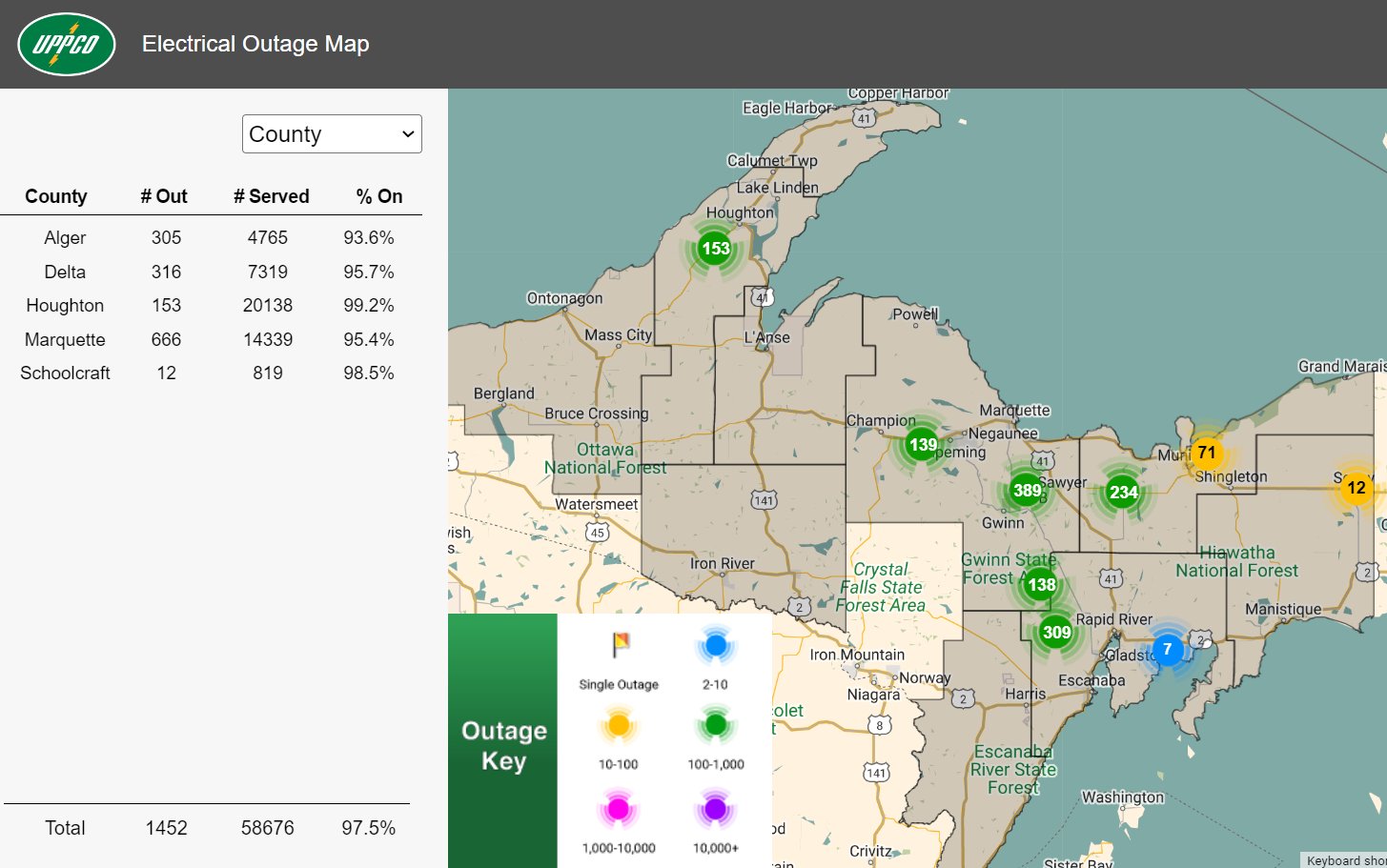The image size is (1387, 868).
Task: Click Alger's 93.6% on value
Action: (x=369, y=238)
